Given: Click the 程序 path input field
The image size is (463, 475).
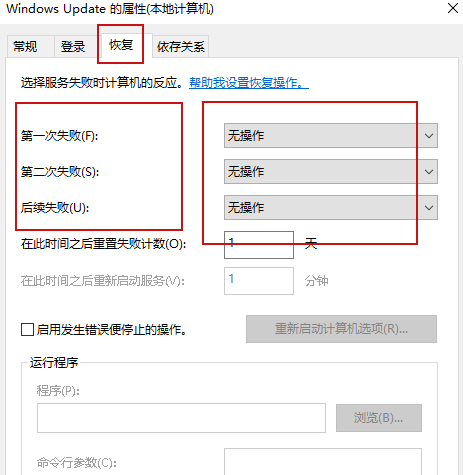Looking at the screenshot, I should click(x=181, y=418).
